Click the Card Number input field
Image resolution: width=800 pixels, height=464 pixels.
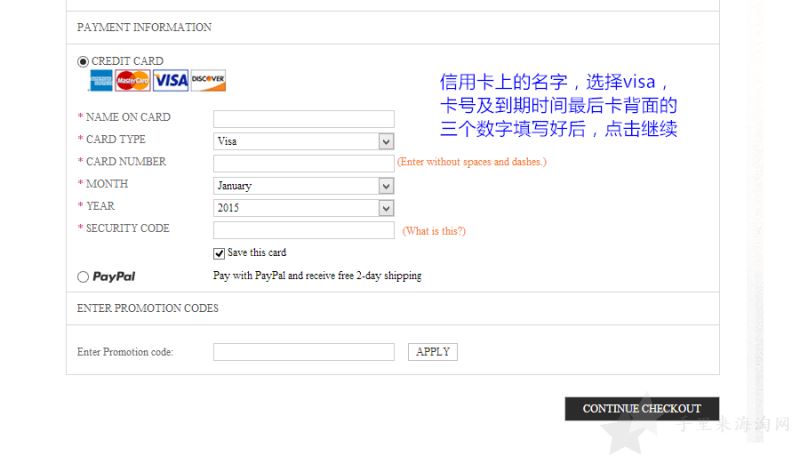(304, 163)
